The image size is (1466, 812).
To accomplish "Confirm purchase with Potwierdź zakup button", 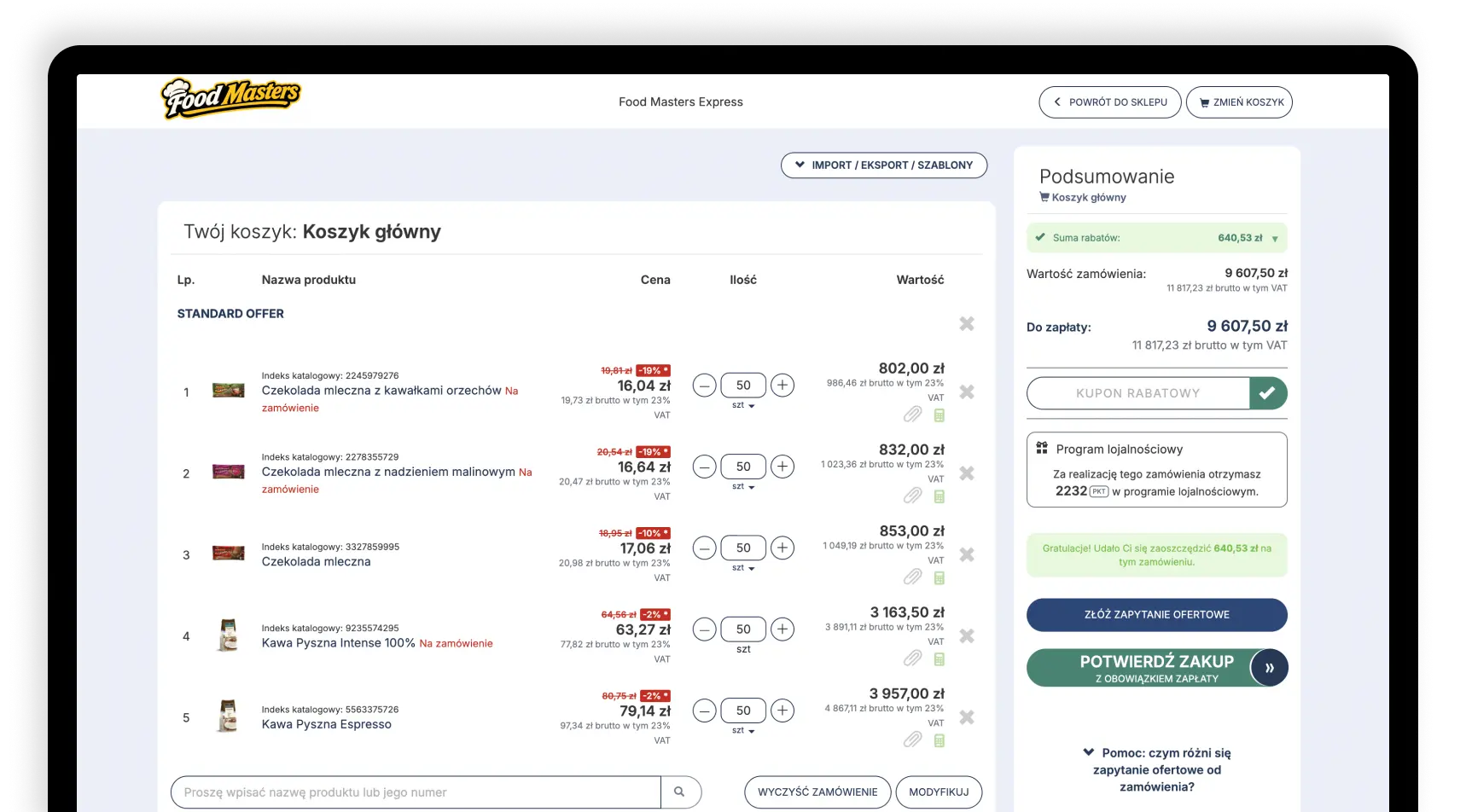I will tap(1156, 668).
